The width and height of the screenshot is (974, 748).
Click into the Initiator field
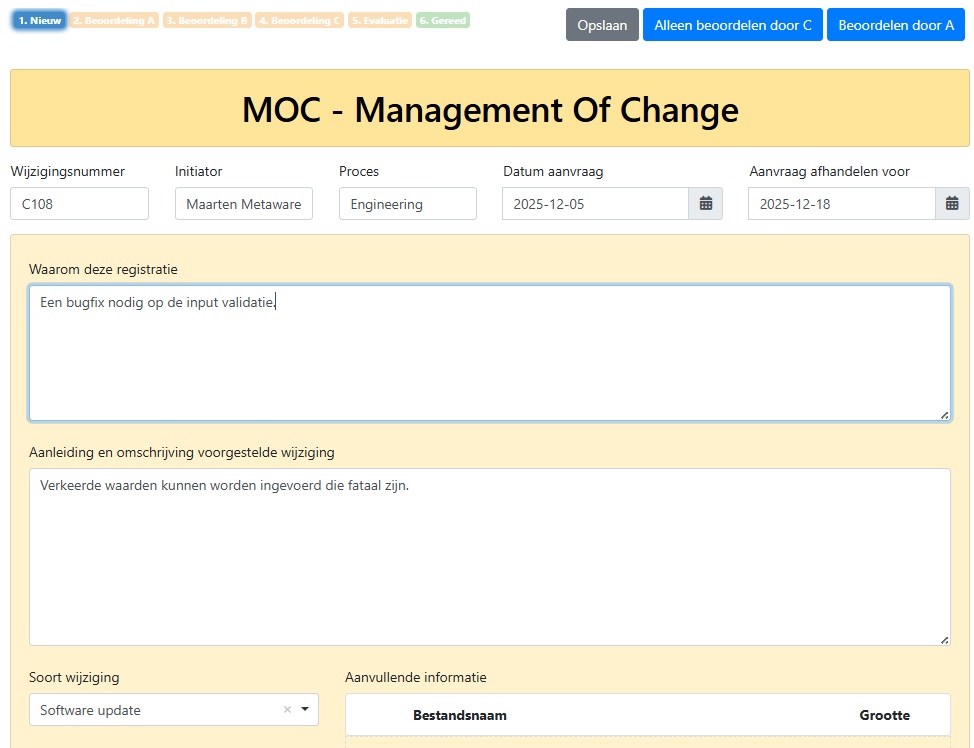point(244,204)
